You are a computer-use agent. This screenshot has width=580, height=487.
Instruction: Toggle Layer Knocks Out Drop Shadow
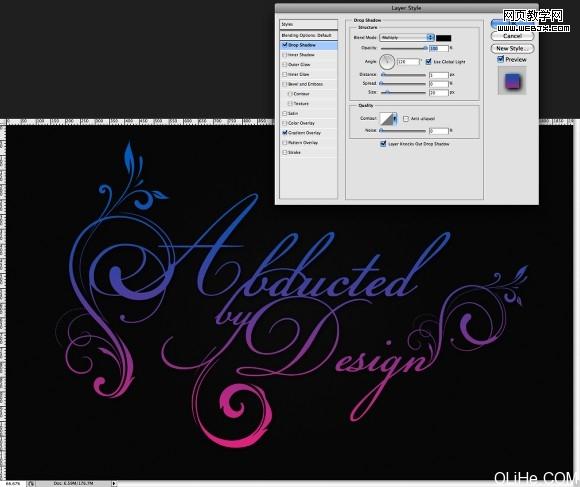383,143
